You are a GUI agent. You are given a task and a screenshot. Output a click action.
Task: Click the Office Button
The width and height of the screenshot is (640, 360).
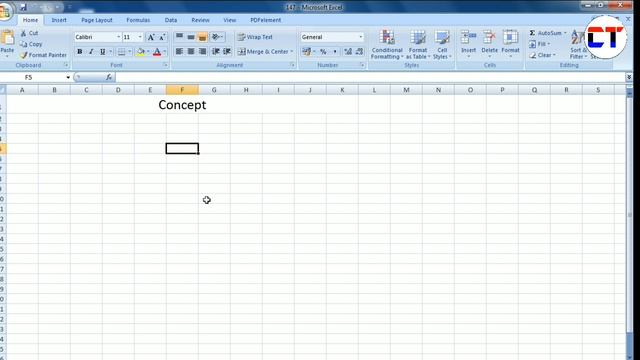(x=5, y=11)
